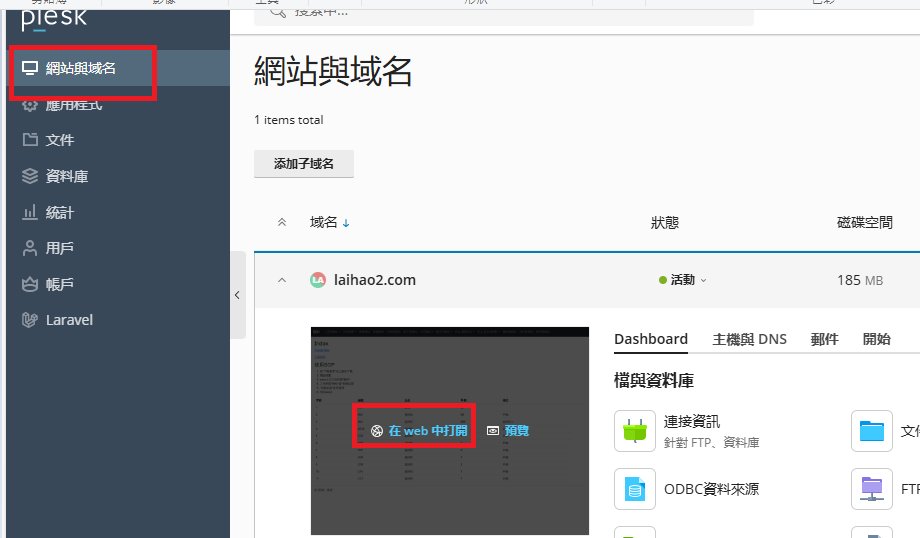This screenshot has height=538, width=920.
Task: Click the Plesk logo
Action: [x=54, y=19]
